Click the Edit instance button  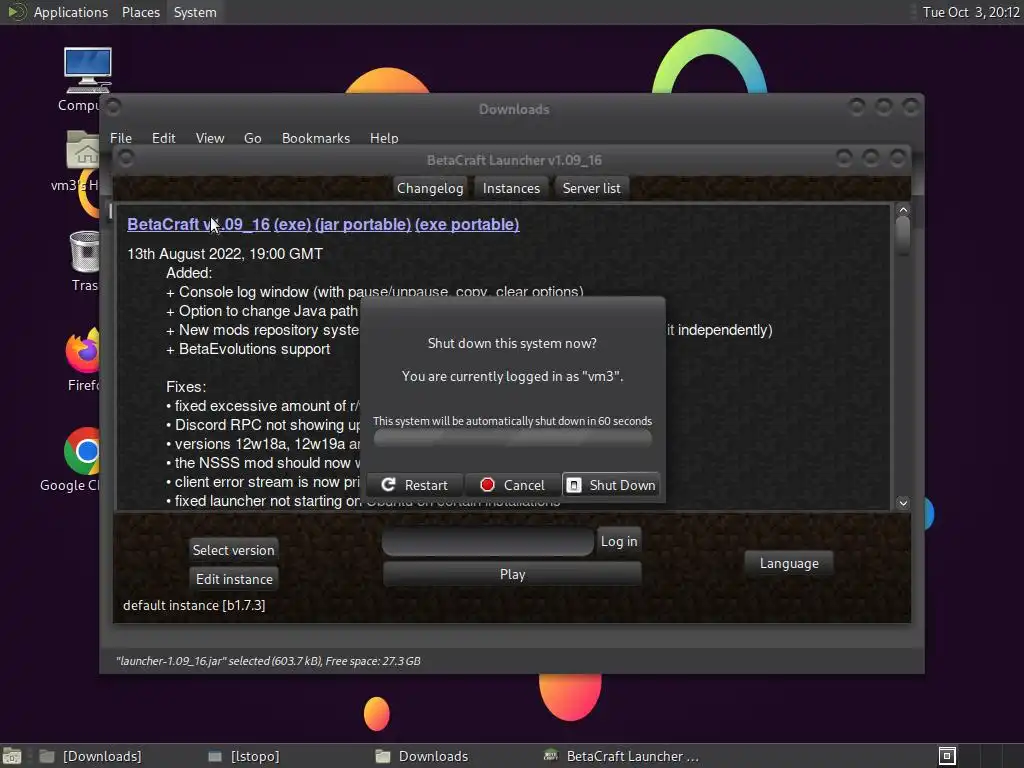tap(234, 579)
